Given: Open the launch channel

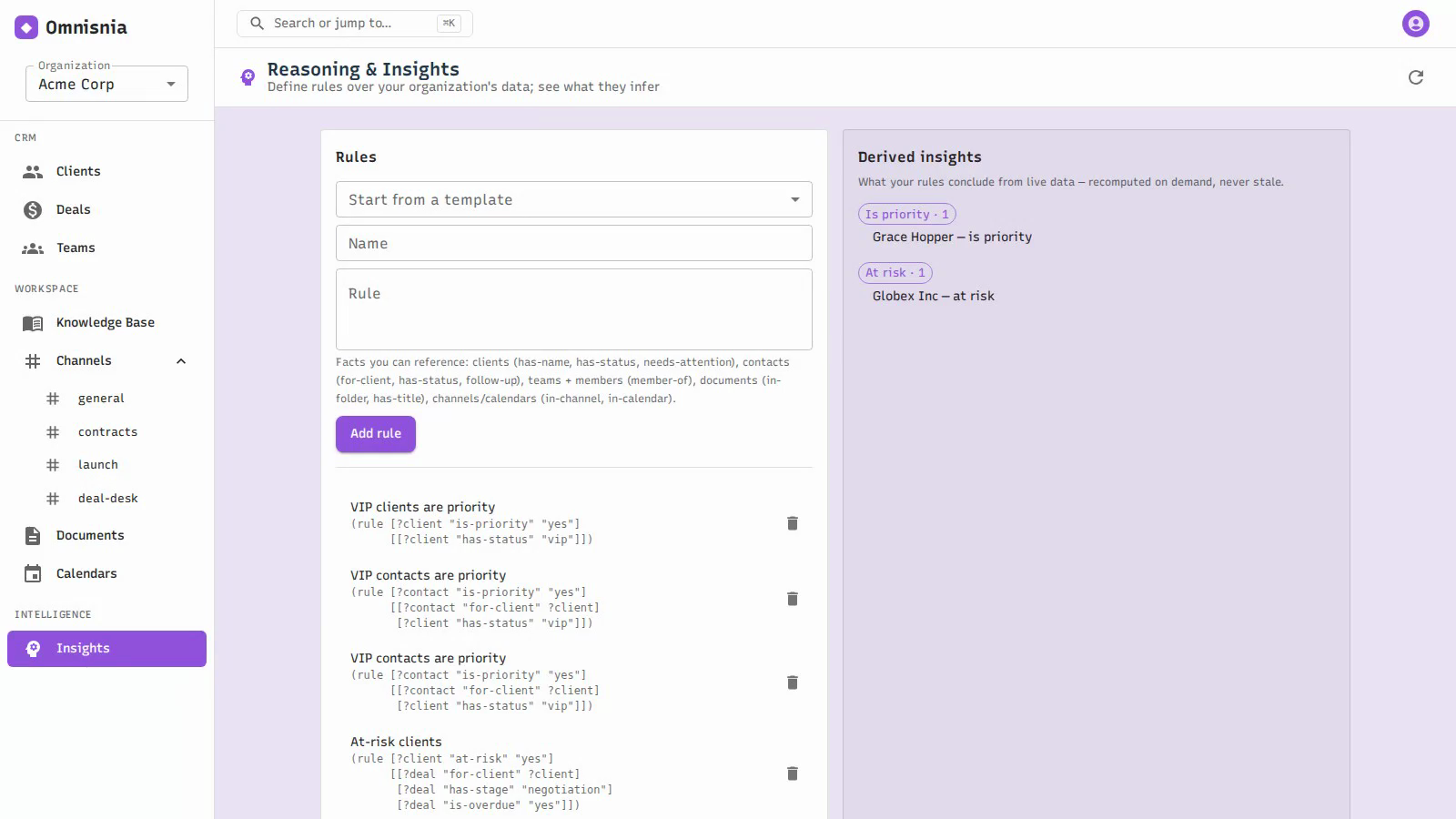Looking at the screenshot, I should click(x=106, y=465).
